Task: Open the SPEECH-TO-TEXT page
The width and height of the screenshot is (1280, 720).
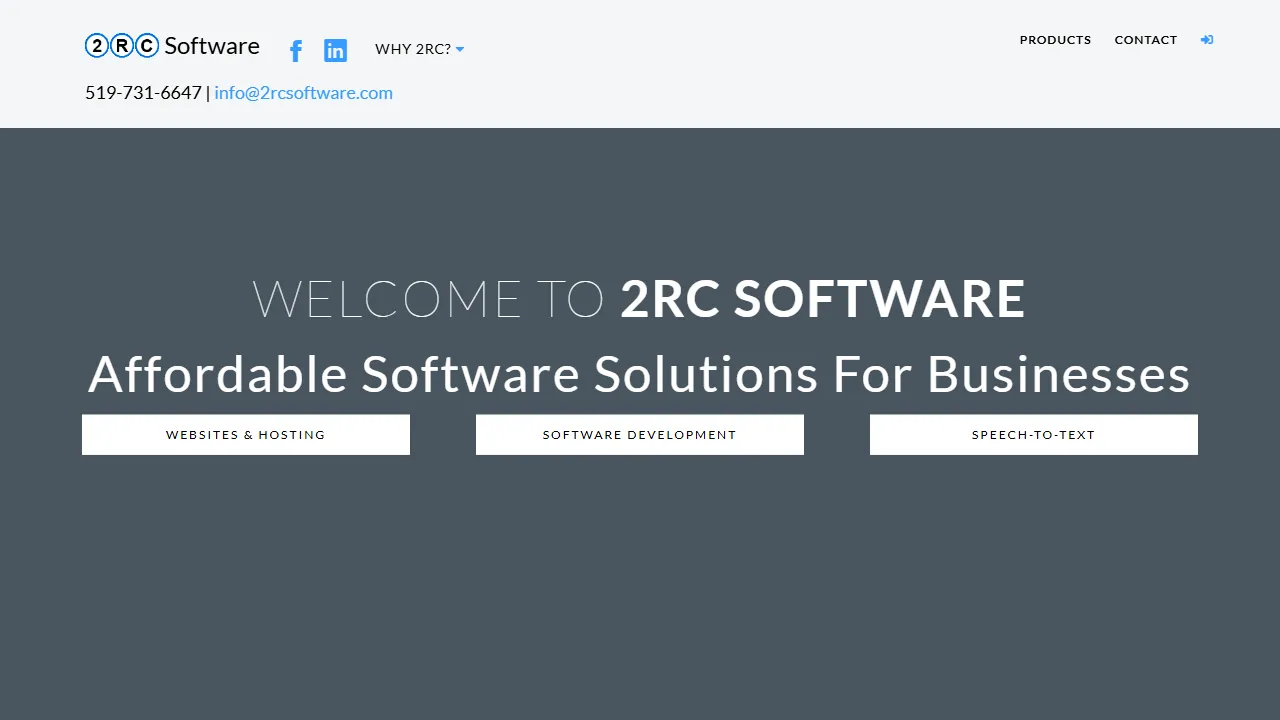Action: 1033,434
